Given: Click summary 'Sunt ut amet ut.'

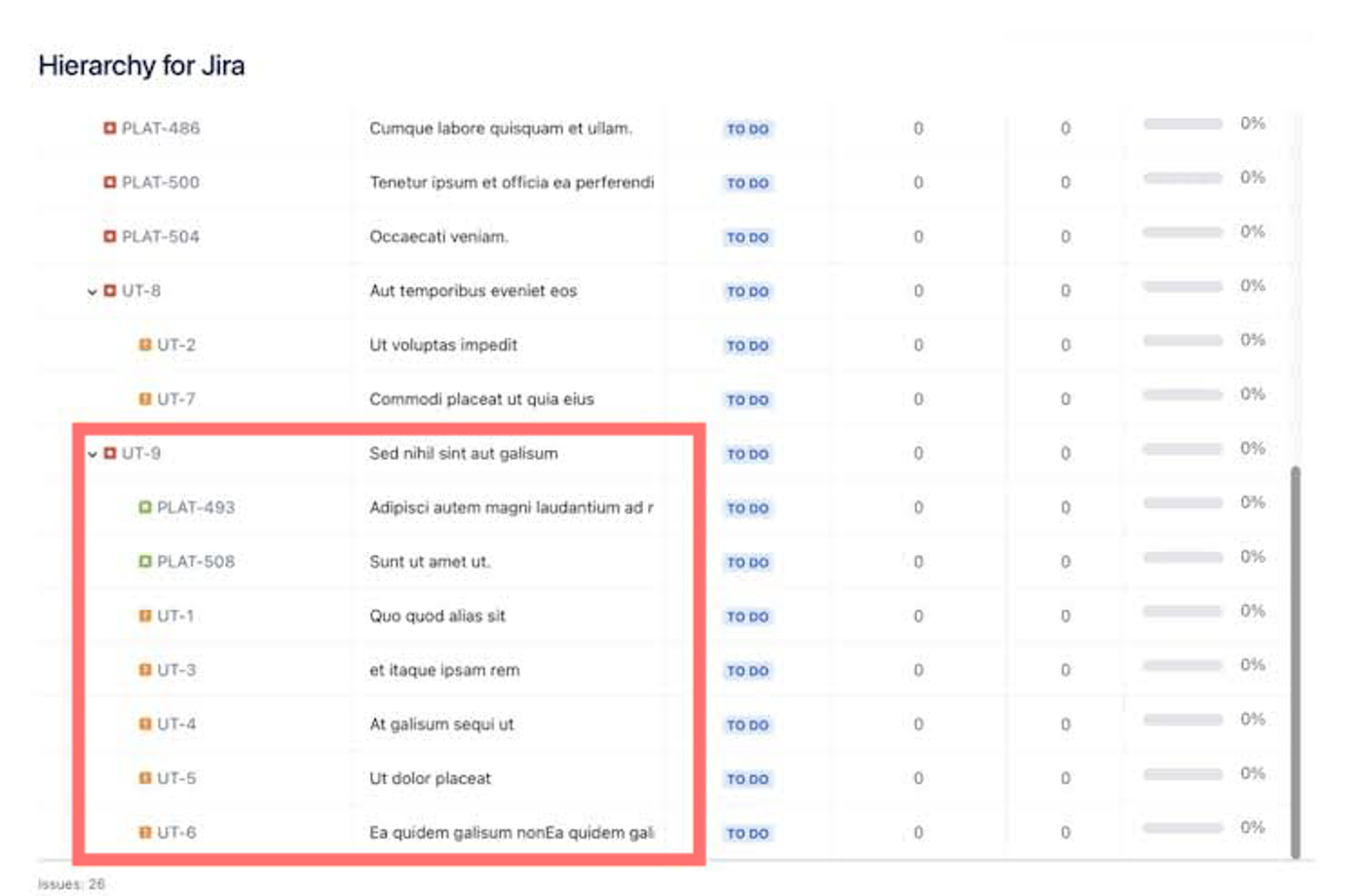Looking at the screenshot, I should [x=430, y=562].
